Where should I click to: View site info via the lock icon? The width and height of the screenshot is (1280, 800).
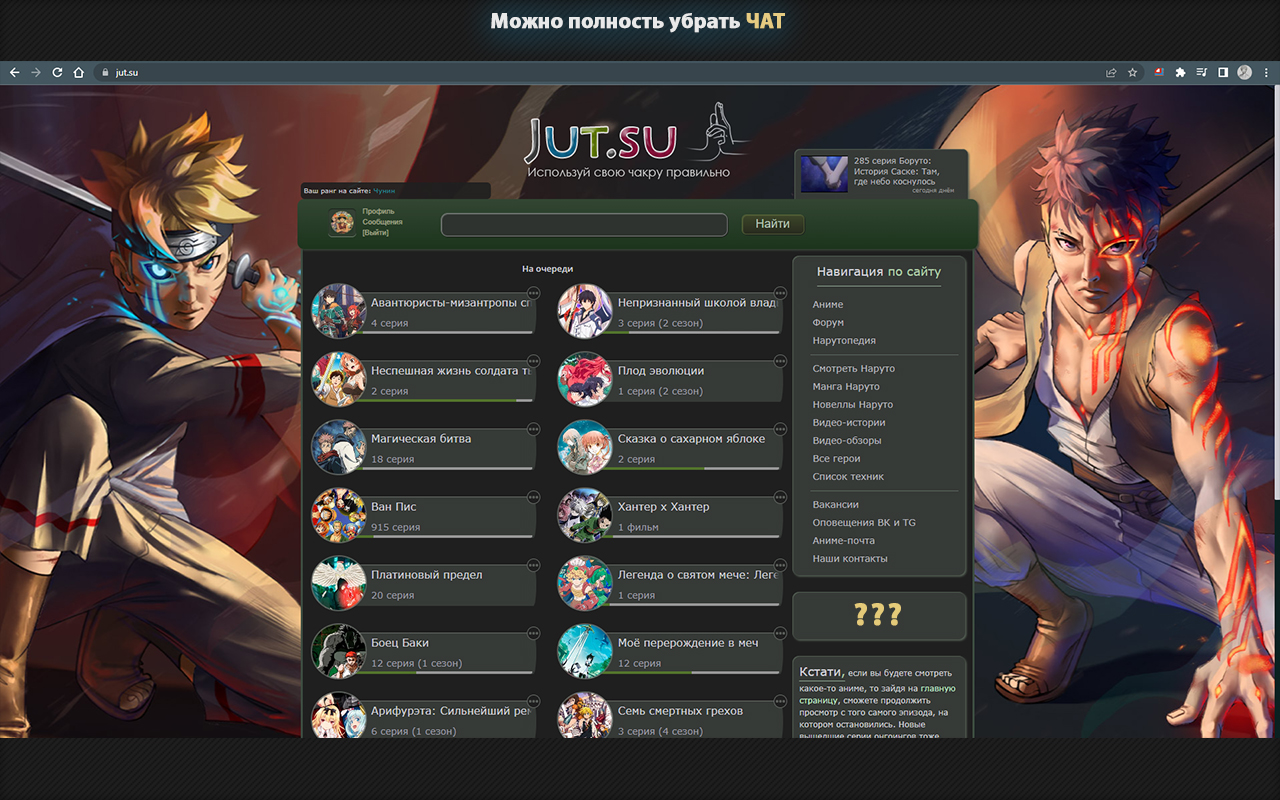click(104, 72)
